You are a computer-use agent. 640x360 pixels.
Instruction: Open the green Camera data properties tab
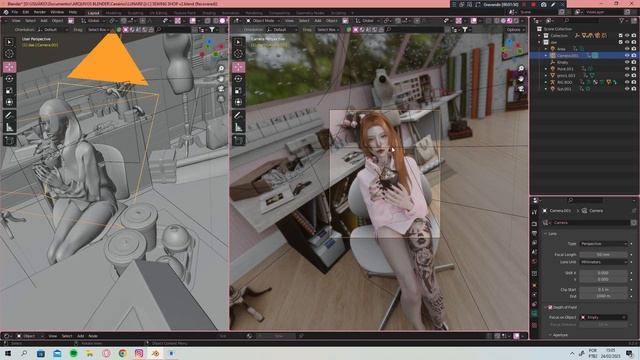534,313
